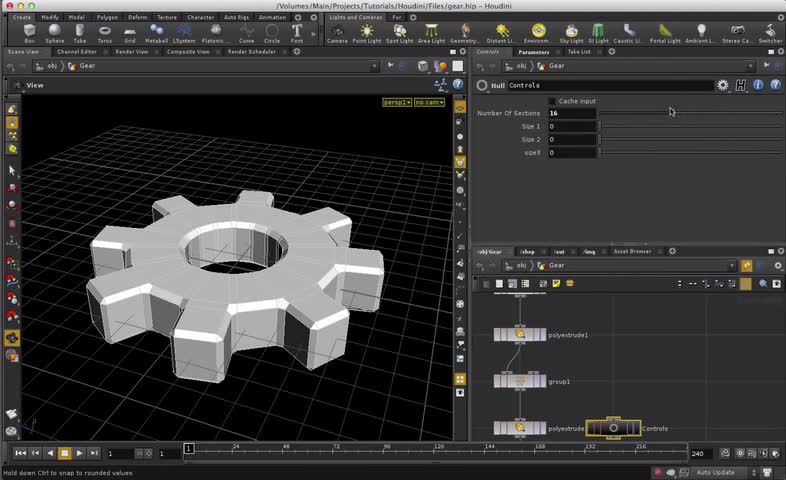Jump to the first frame
The width and height of the screenshot is (786, 480).
pos(20,453)
